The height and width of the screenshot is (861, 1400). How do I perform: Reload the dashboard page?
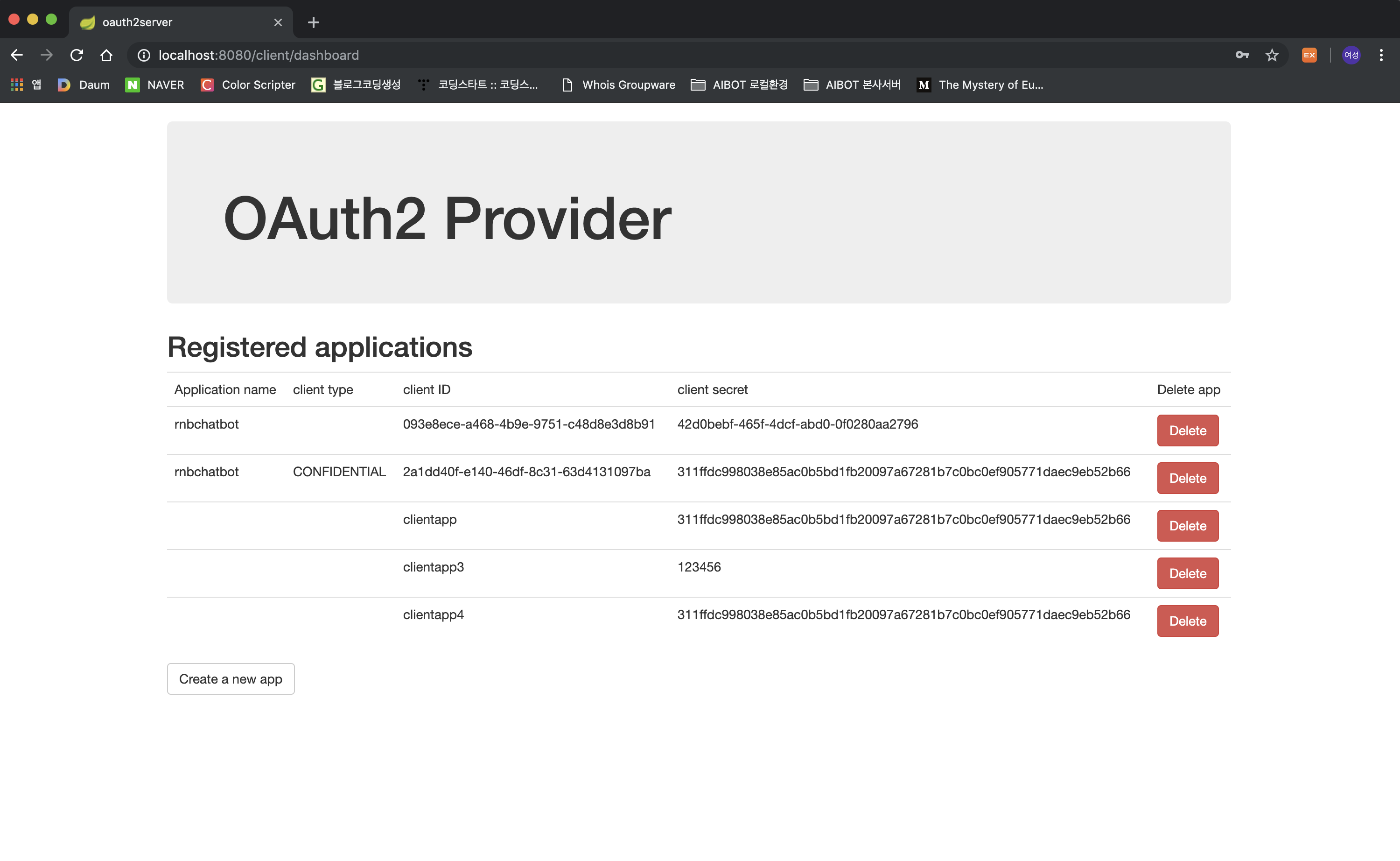tap(76, 55)
